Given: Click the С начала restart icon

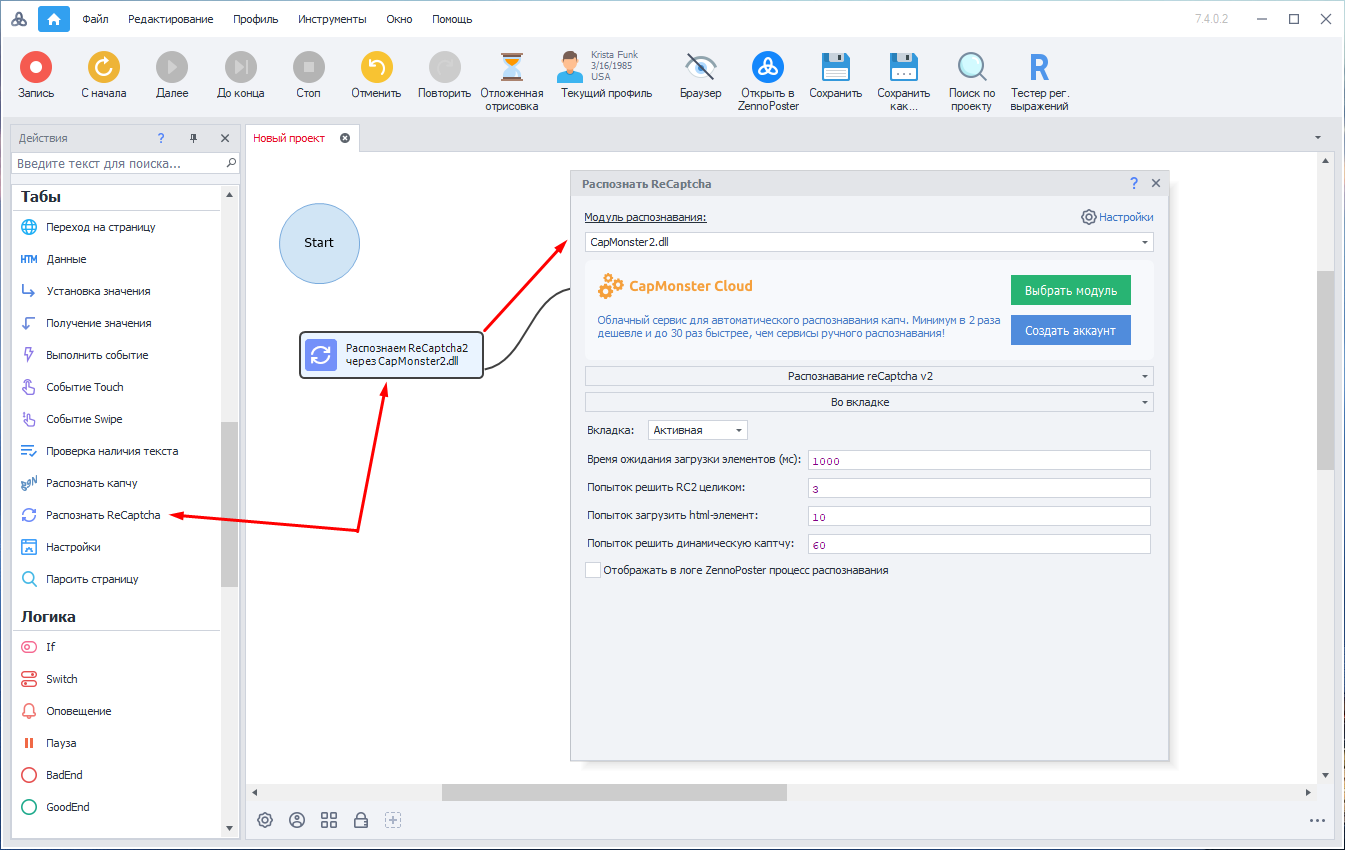Looking at the screenshot, I should click(104, 68).
